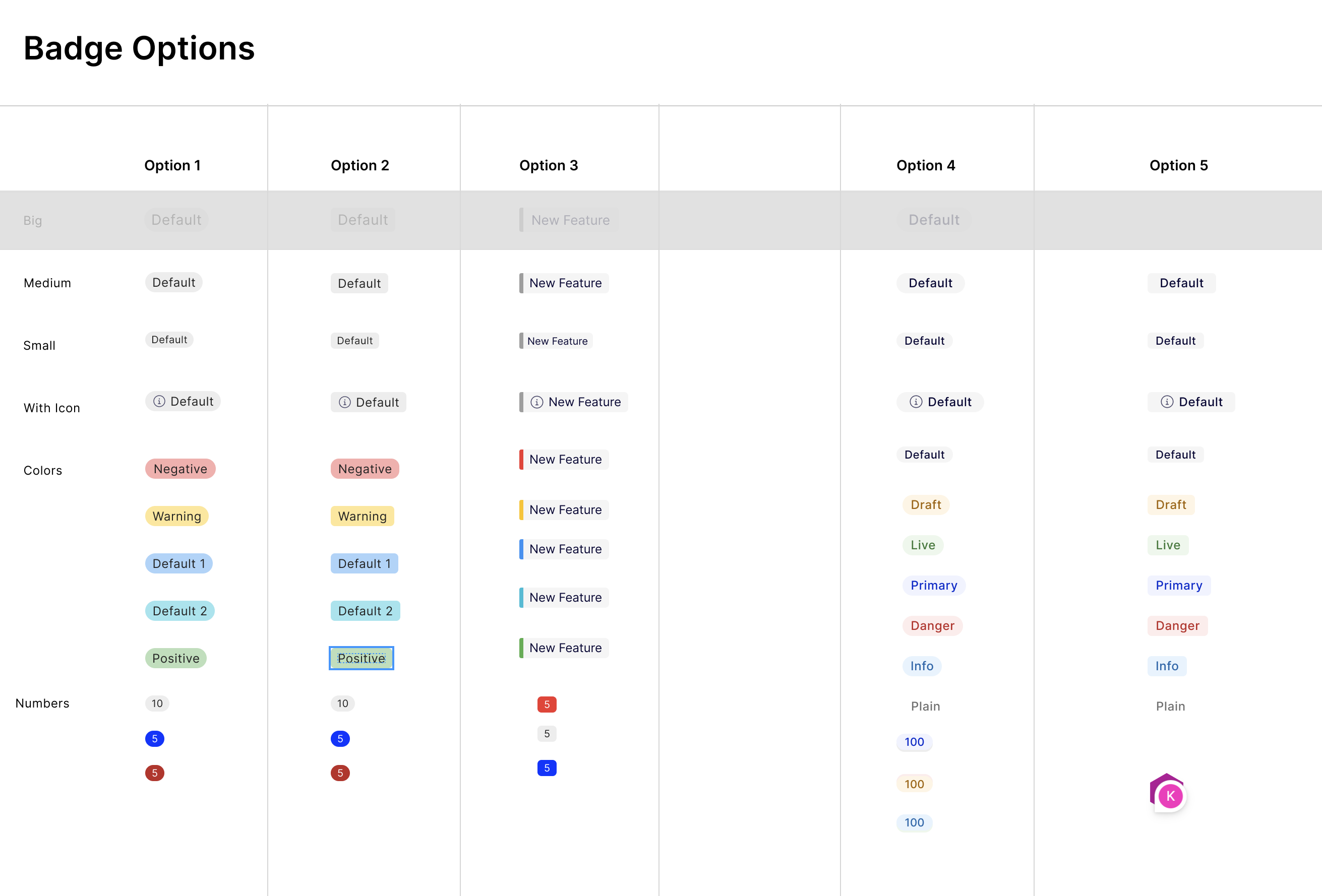This screenshot has width=1322, height=896.
Task: Click the Warning badge in Option 2 Colors row
Action: (362, 515)
